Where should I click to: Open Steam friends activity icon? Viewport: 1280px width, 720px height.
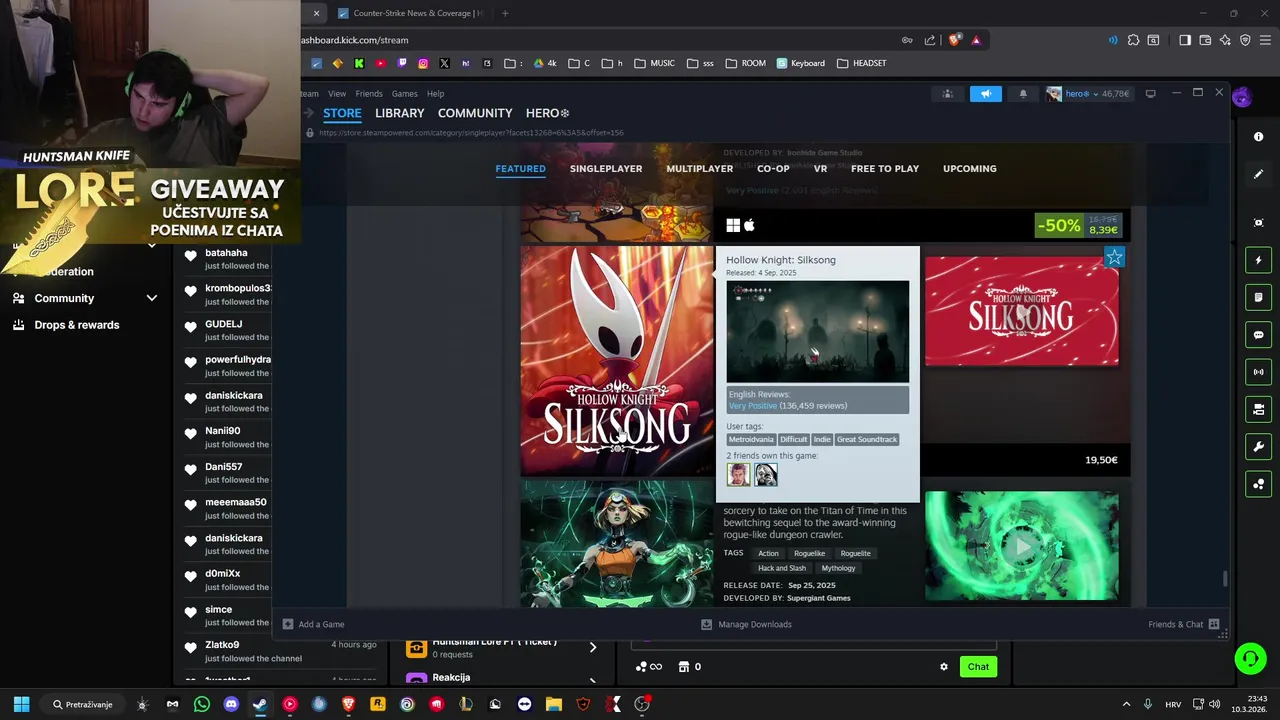947,93
